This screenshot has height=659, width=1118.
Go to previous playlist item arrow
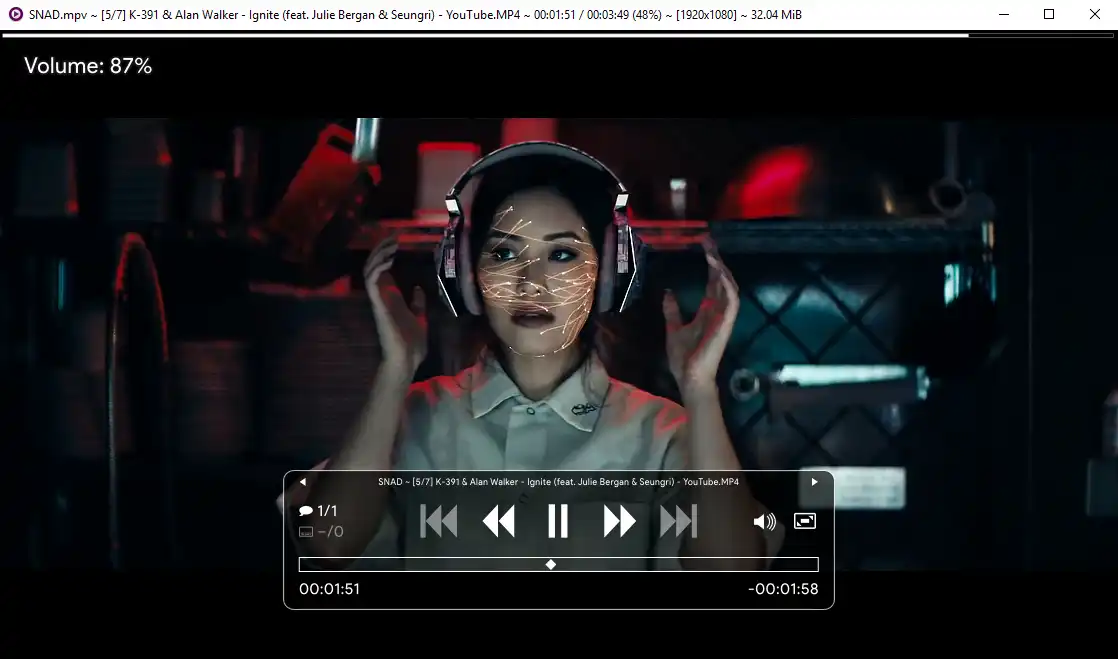(303, 482)
